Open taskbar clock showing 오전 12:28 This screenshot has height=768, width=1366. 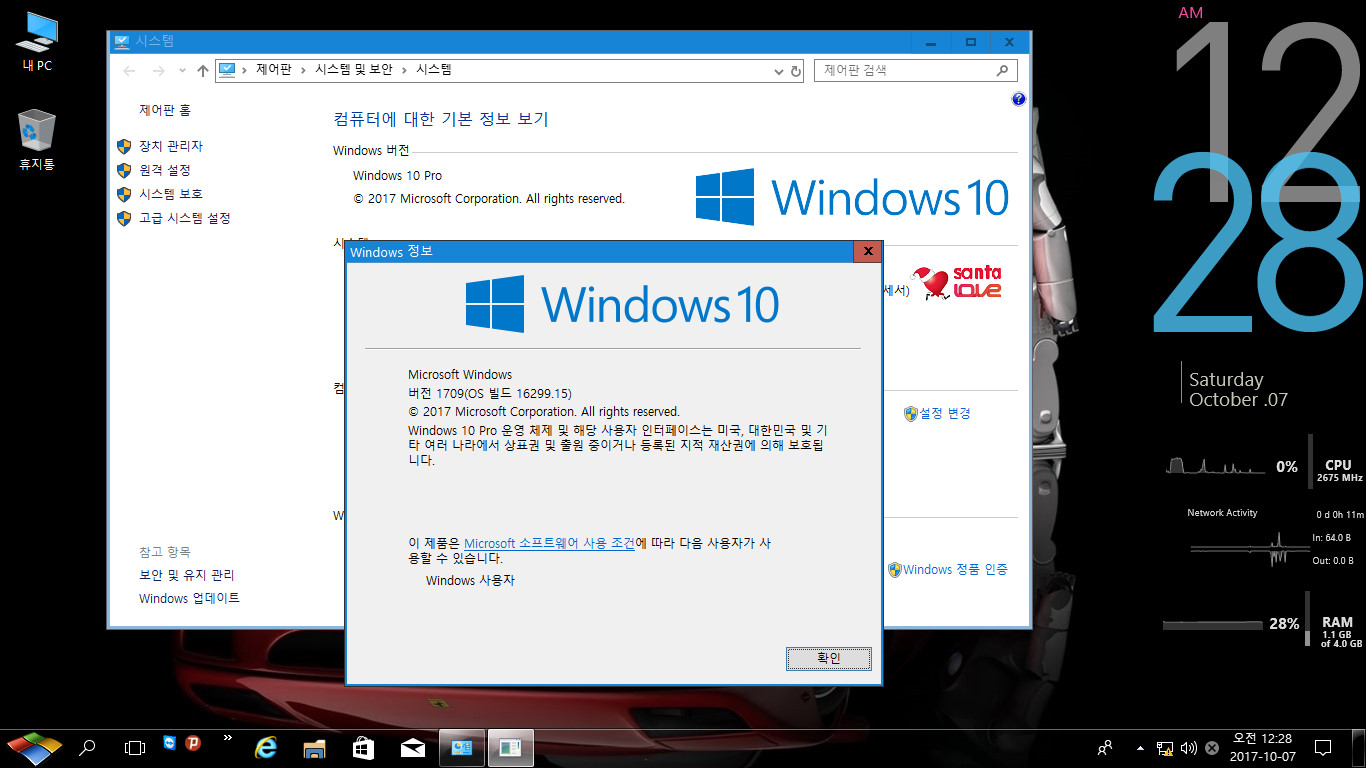tap(1260, 747)
